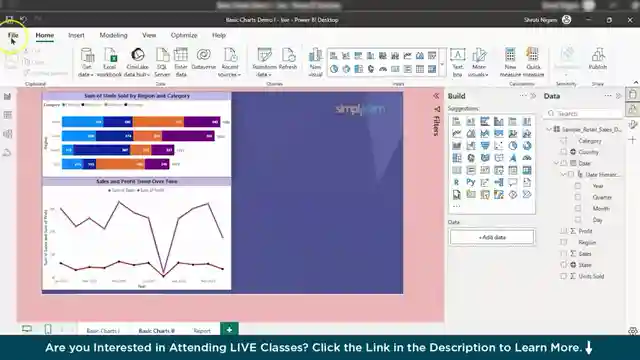Check the Year checkbox
Image resolution: width=640 pixels, height=360 pixels.
click(x=578, y=186)
